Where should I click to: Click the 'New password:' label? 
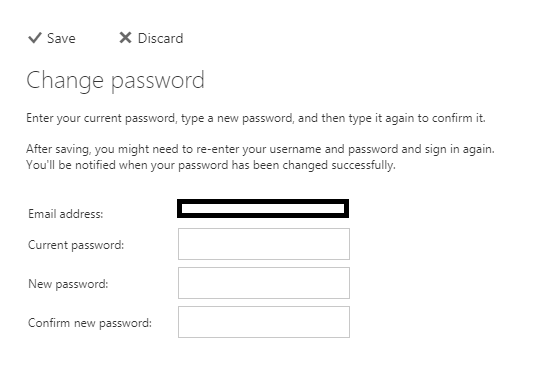[x=68, y=284]
